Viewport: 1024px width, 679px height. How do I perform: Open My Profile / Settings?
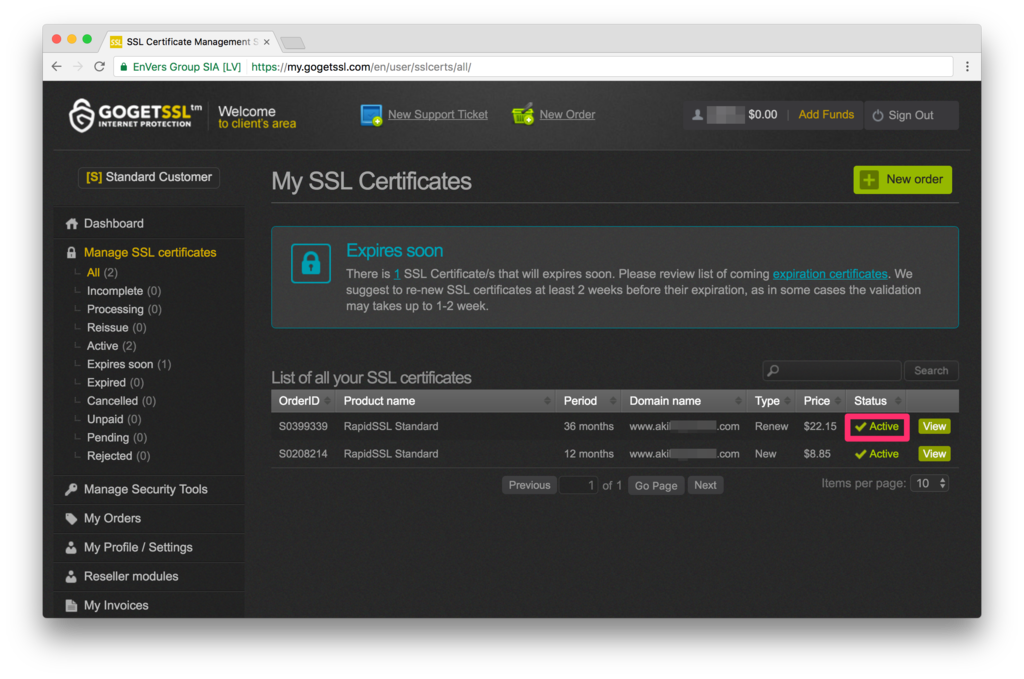tap(138, 547)
